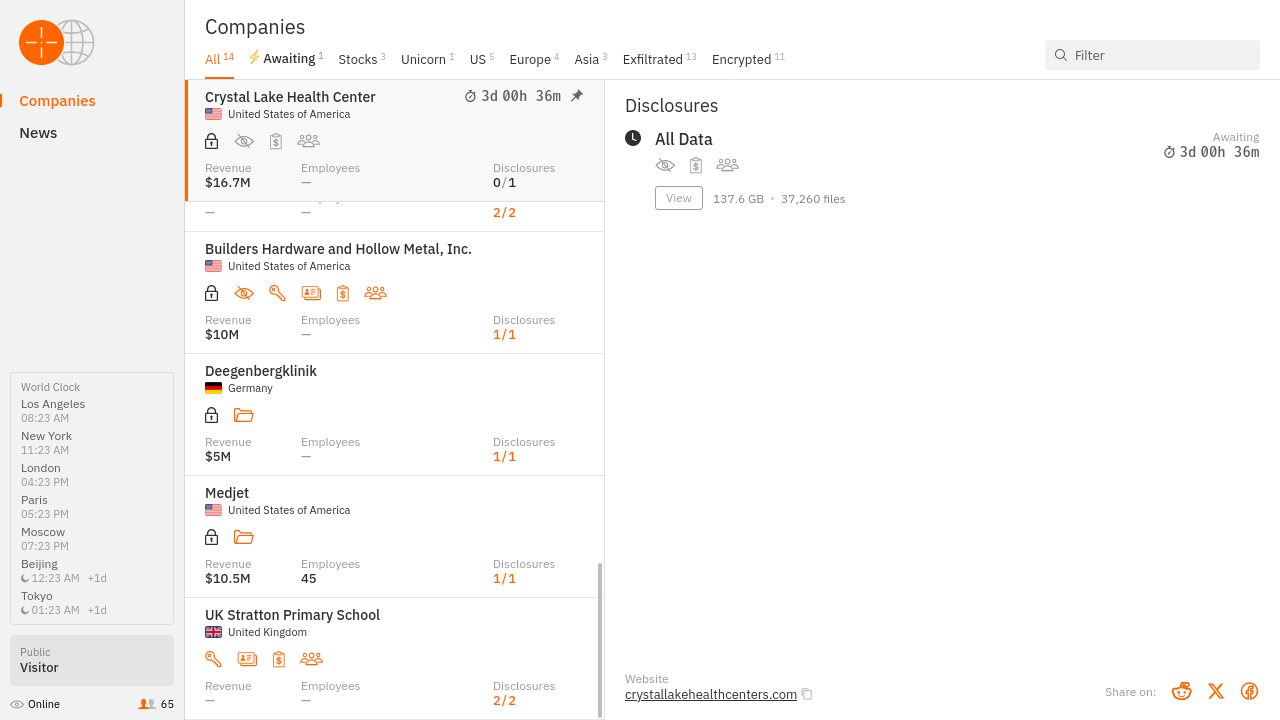1280x720 pixels.
Task: Switch to the All companies tab
Action: pyautogui.click(x=219, y=59)
